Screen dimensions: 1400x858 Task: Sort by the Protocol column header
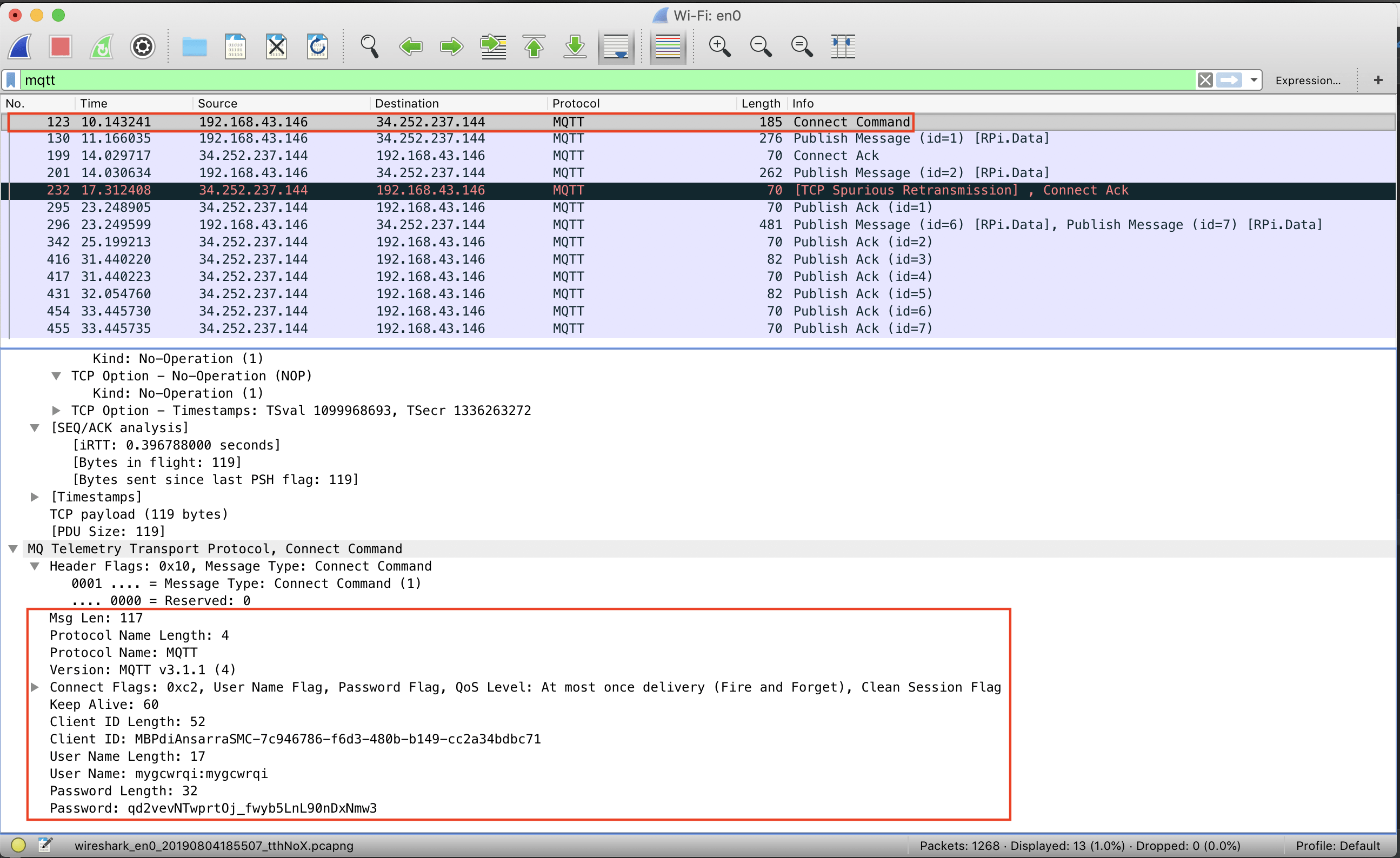coord(642,103)
